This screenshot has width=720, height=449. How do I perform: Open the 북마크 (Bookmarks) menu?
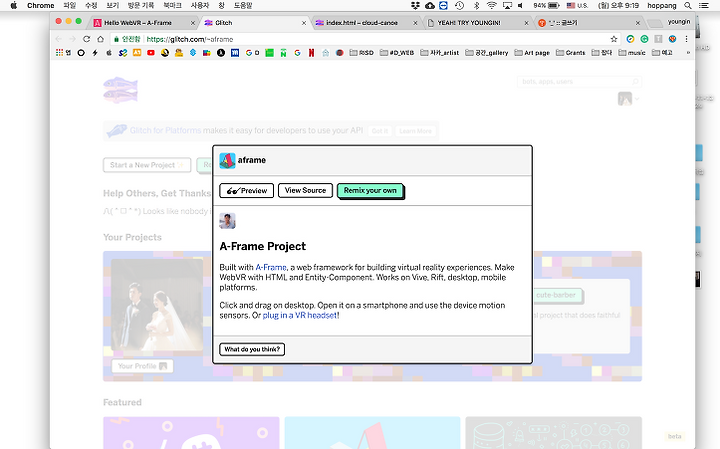pos(172,6)
